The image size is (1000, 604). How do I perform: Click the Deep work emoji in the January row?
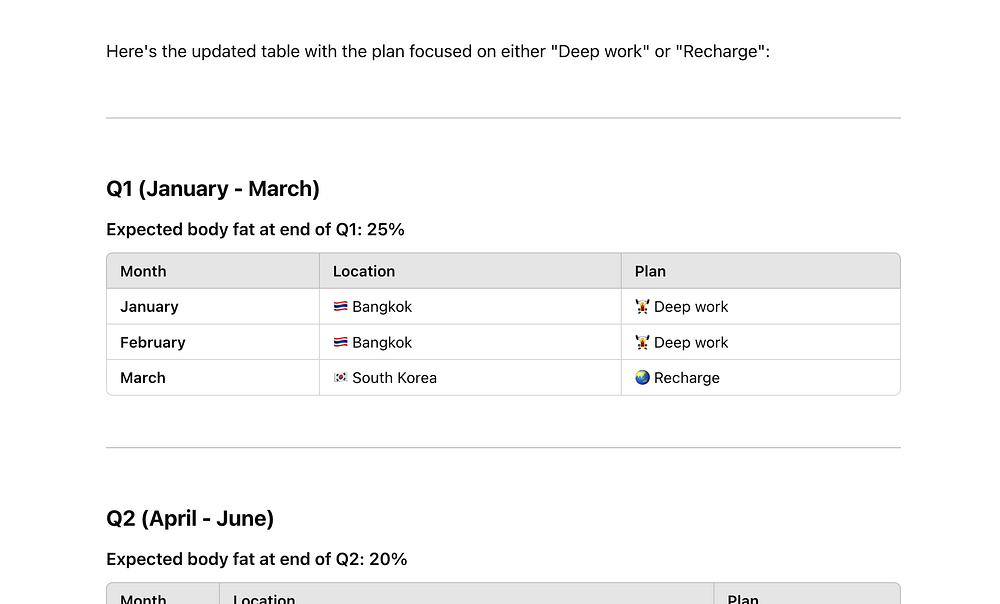coord(642,307)
